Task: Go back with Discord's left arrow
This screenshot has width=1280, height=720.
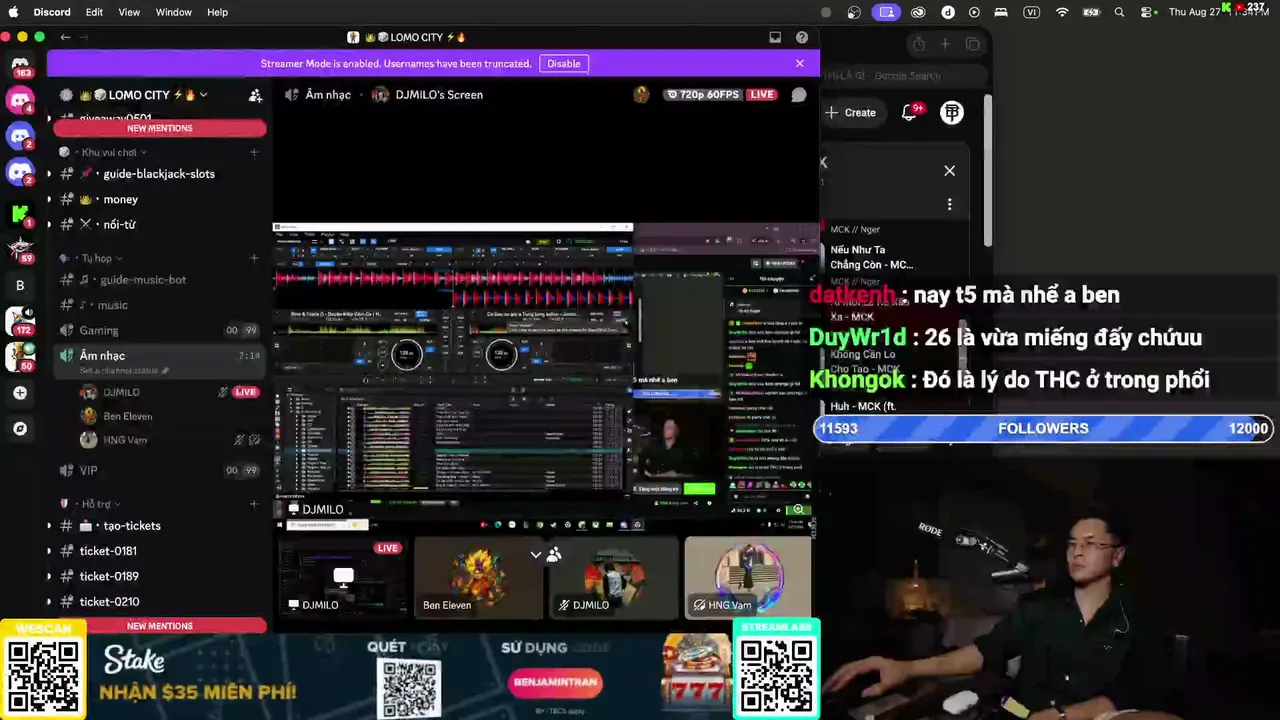Action: click(66, 37)
